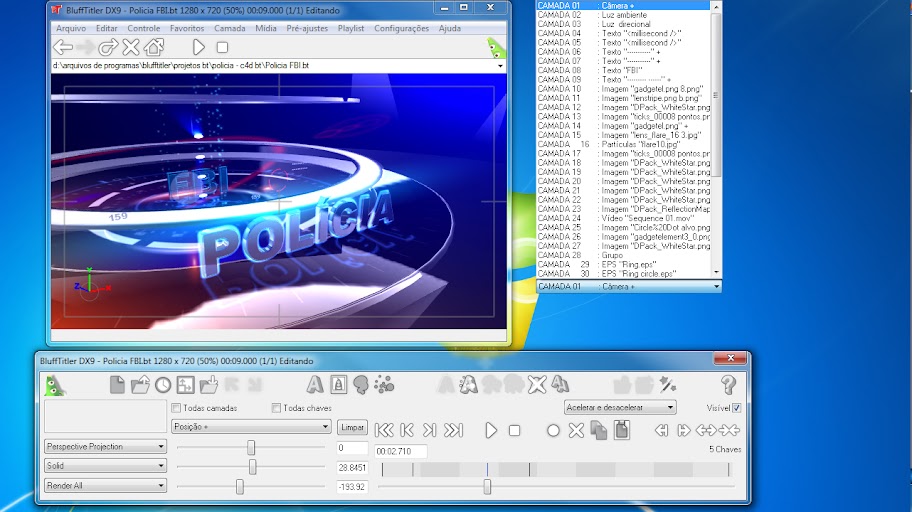Screen dimensions: 912x512
Task: Click the help question mark icon
Action: click(x=728, y=384)
